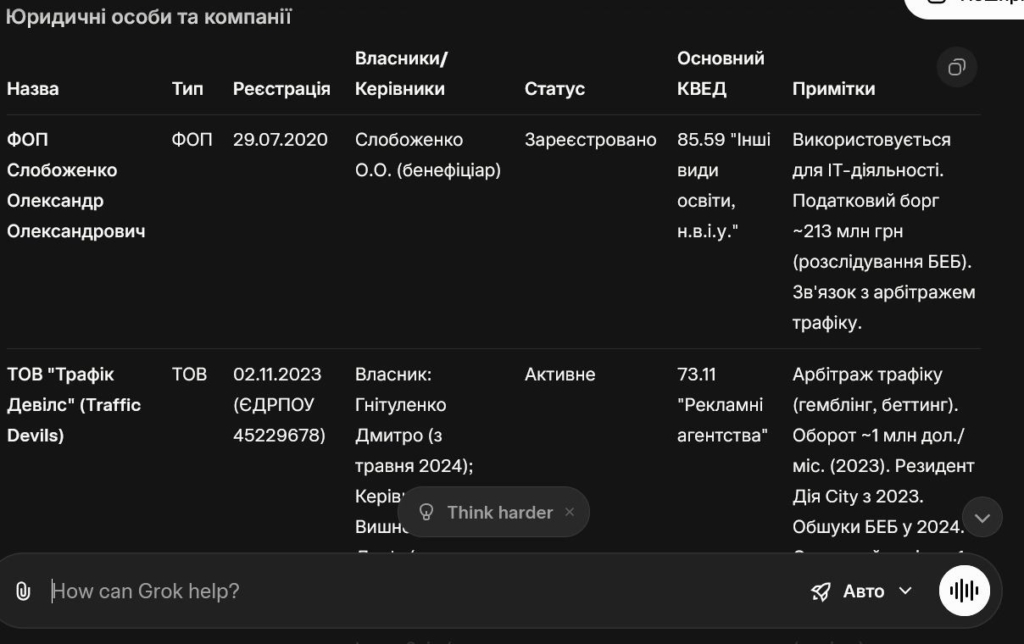
Task: Click the lightbulb icon on Think harder pill
Action: 428,512
